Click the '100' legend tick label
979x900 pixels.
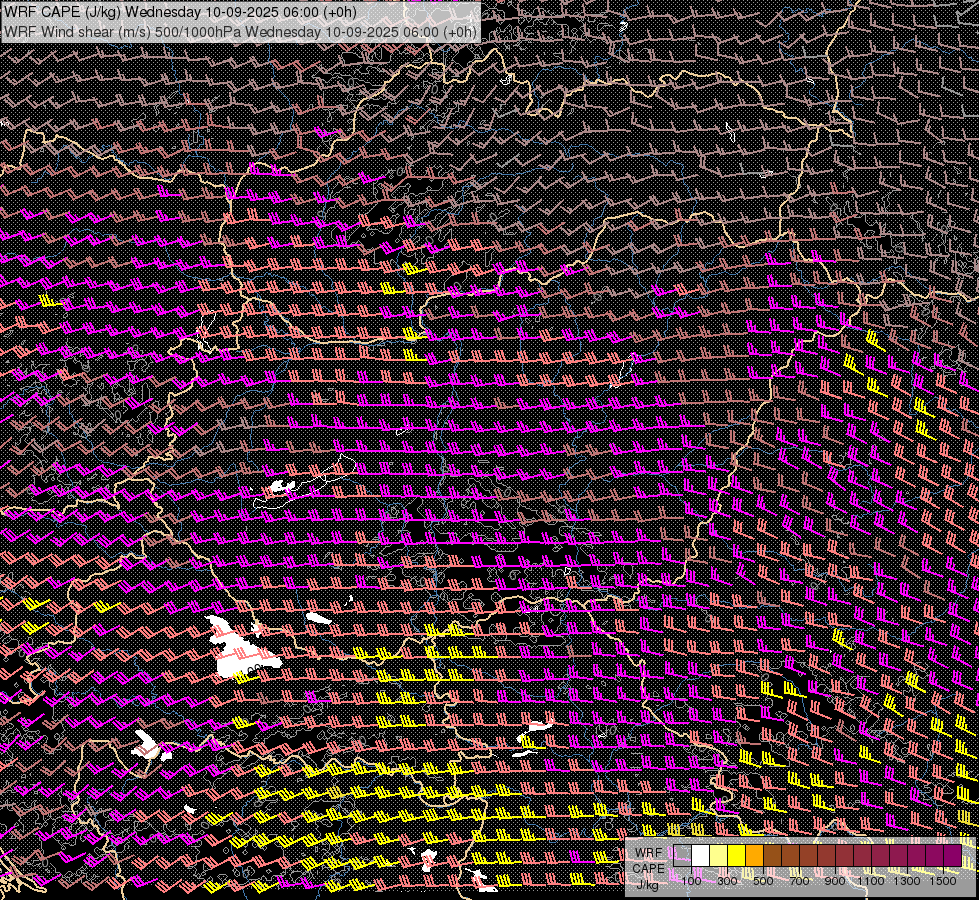pos(691,881)
